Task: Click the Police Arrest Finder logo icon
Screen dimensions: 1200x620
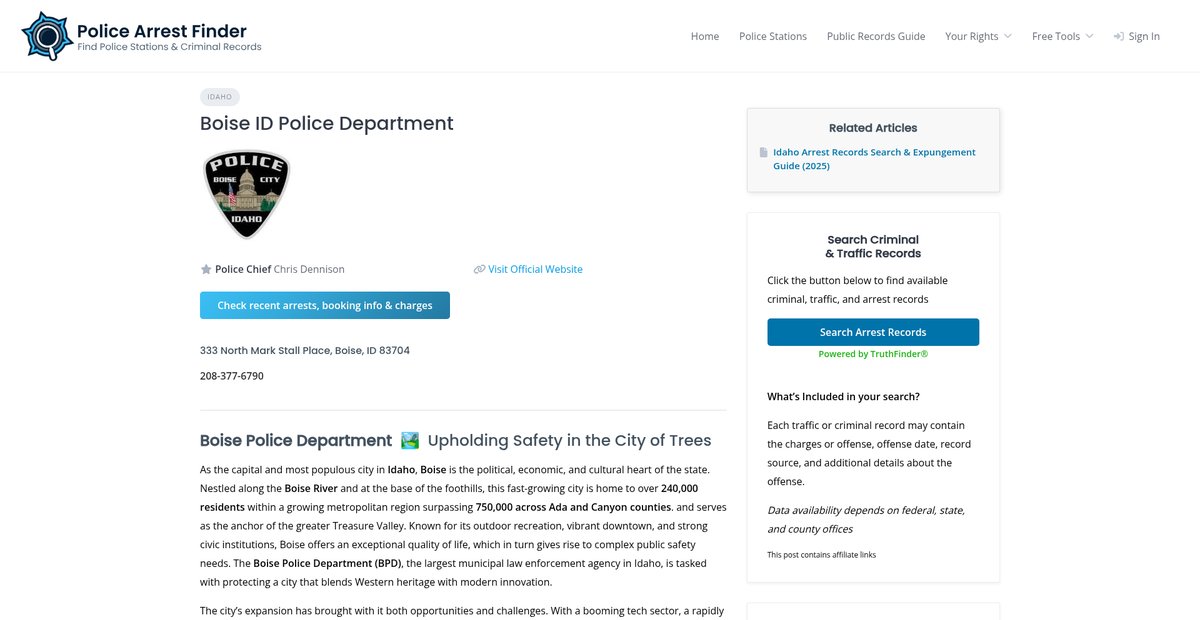Action: tap(46, 36)
